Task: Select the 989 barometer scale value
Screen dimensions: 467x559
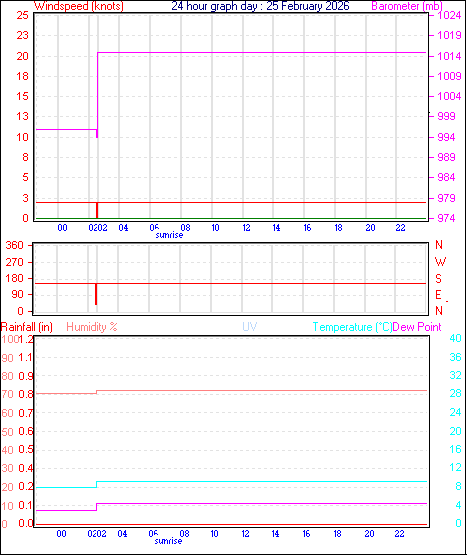Action: pyautogui.click(x=446, y=157)
